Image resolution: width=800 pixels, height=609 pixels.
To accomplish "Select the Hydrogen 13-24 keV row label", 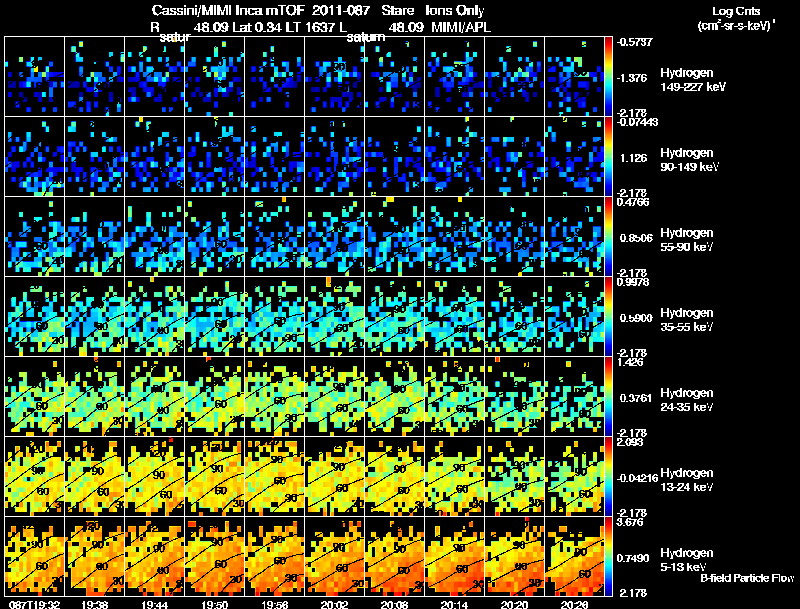I will coord(687,480).
